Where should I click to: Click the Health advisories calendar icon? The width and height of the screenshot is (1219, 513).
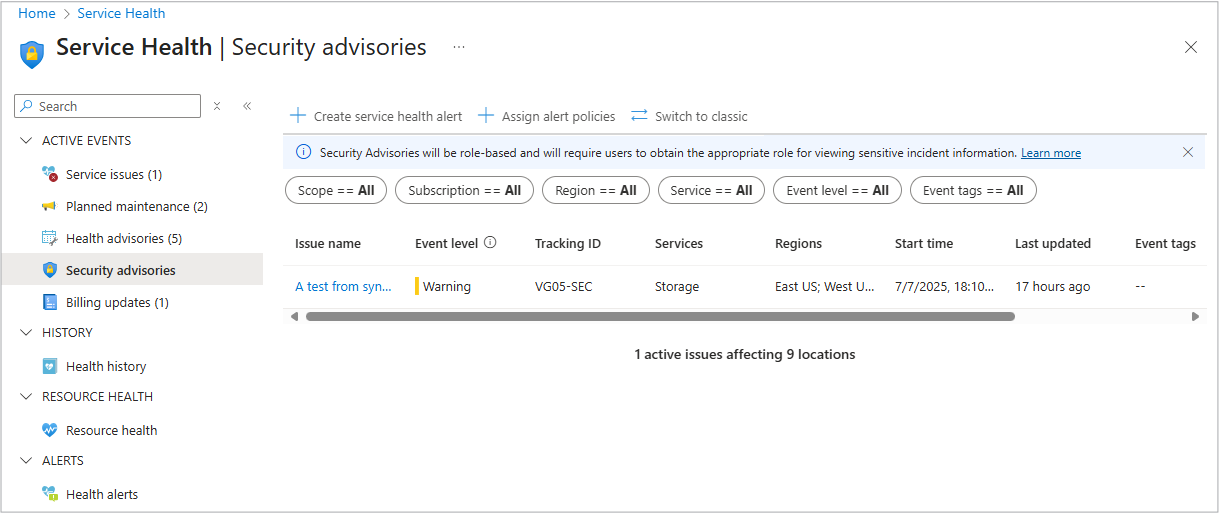(49, 239)
